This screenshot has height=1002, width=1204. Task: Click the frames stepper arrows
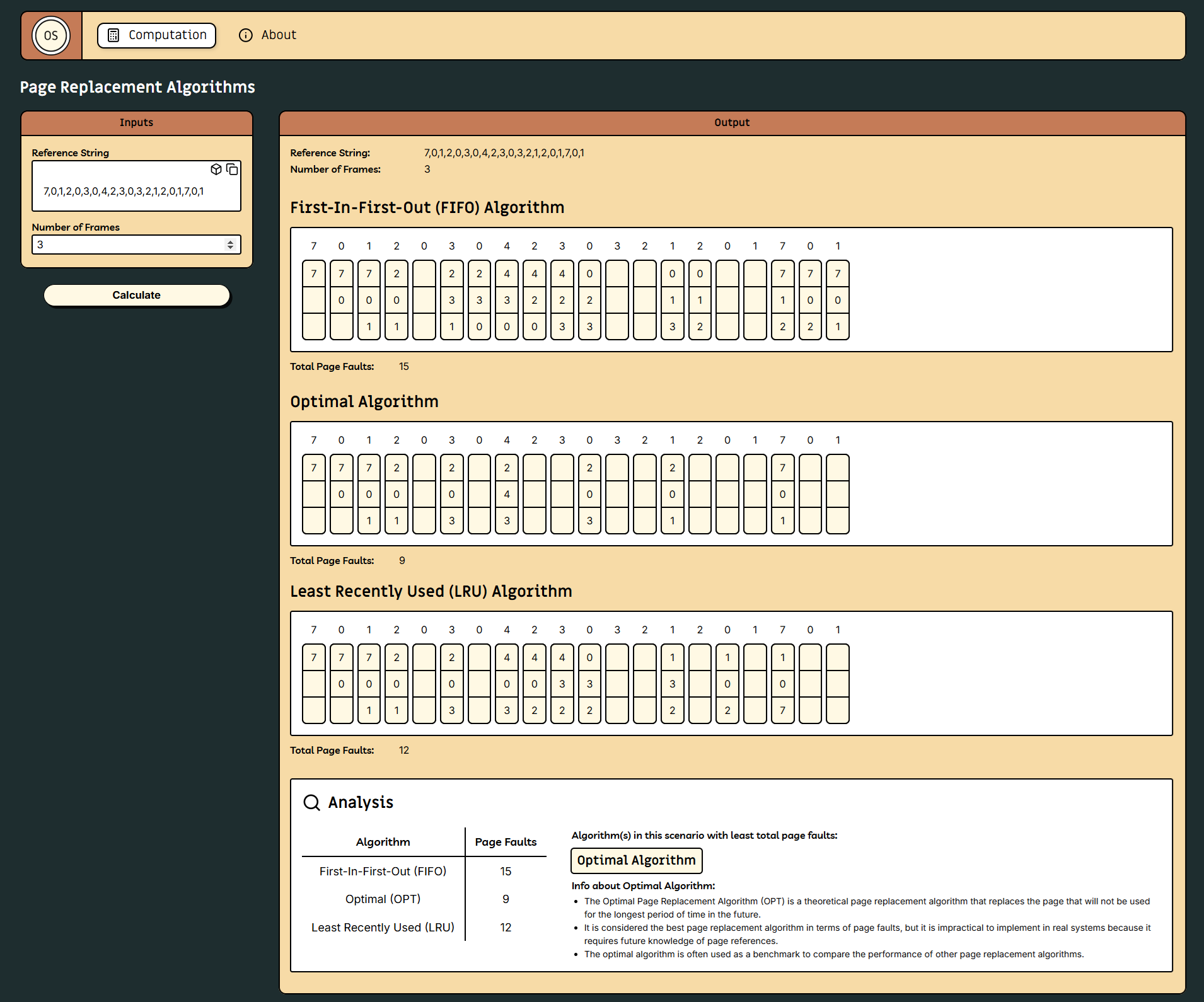pos(230,245)
